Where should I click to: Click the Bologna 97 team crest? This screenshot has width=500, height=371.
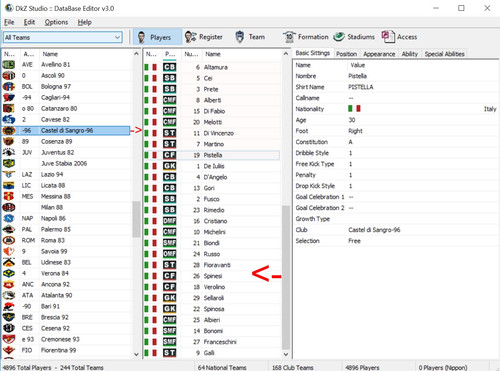click(x=9, y=87)
